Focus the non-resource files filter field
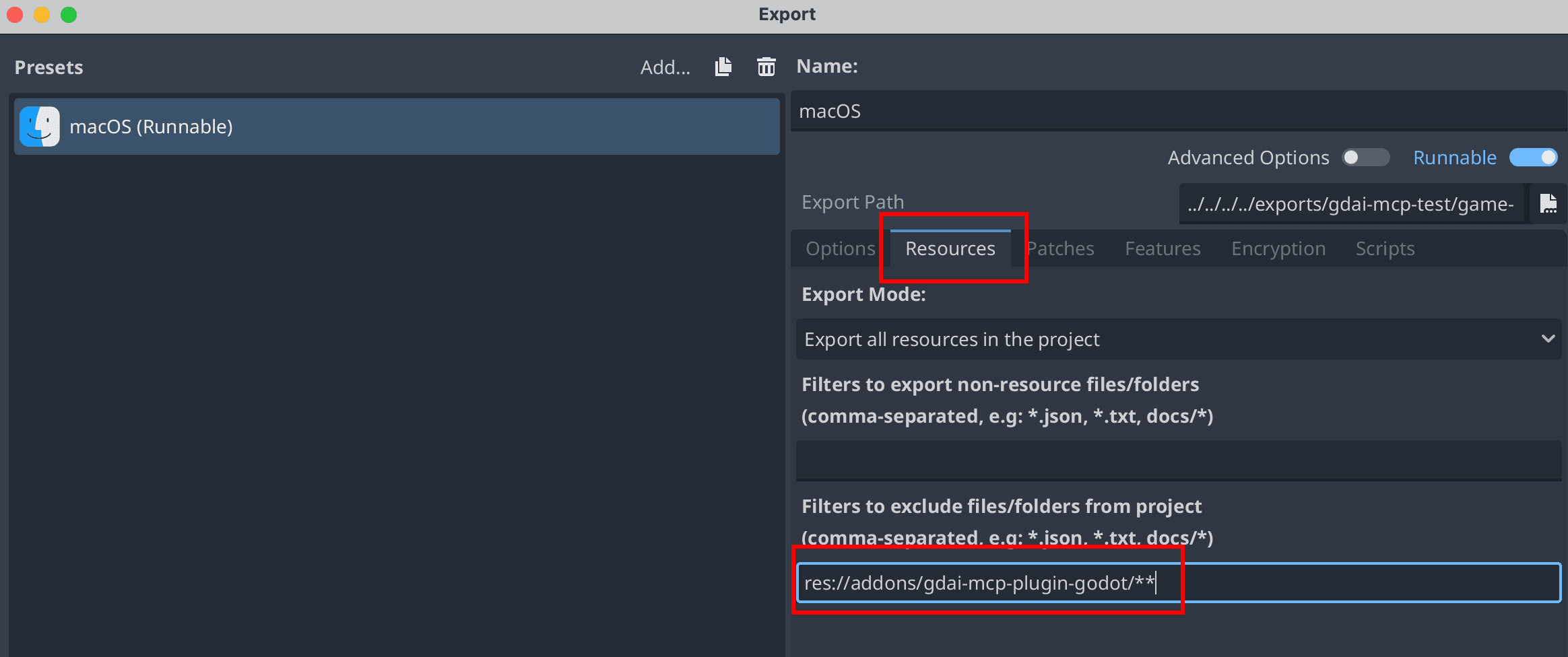The width and height of the screenshot is (1568, 657). tap(1179, 460)
